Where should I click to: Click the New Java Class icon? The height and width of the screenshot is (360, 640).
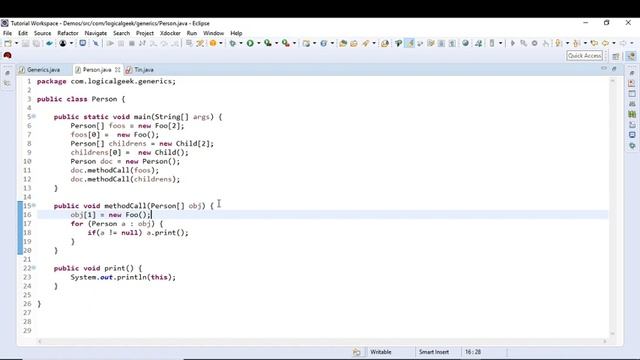click(324, 43)
